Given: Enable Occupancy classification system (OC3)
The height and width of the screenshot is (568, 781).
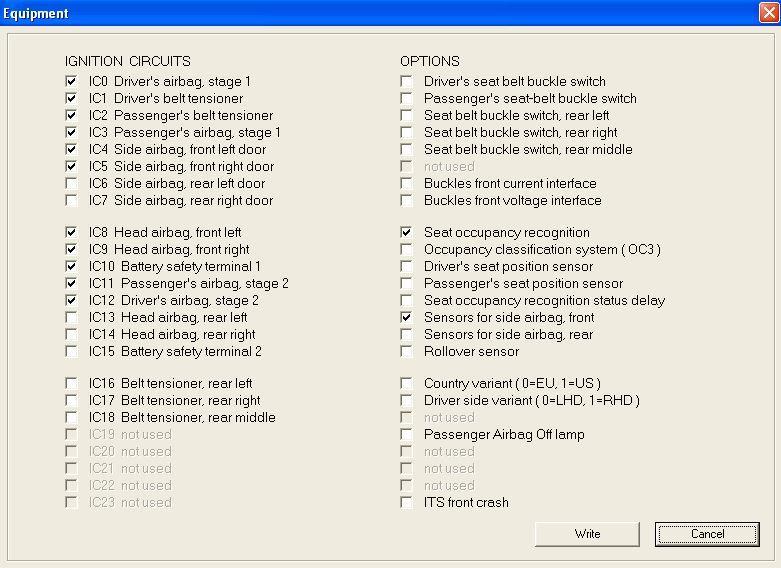Looking at the screenshot, I should pos(406,249).
